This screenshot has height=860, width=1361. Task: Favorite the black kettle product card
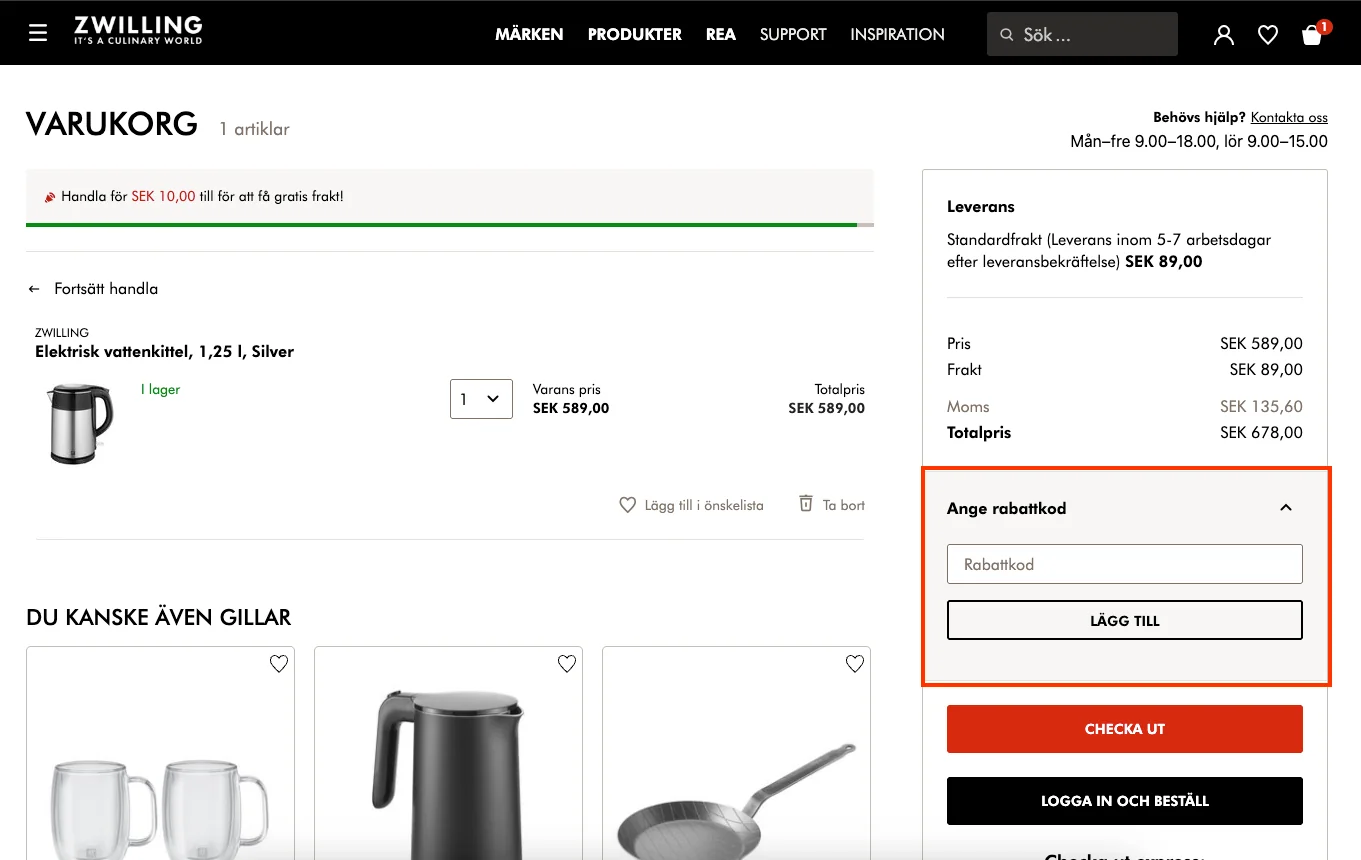tap(567, 664)
